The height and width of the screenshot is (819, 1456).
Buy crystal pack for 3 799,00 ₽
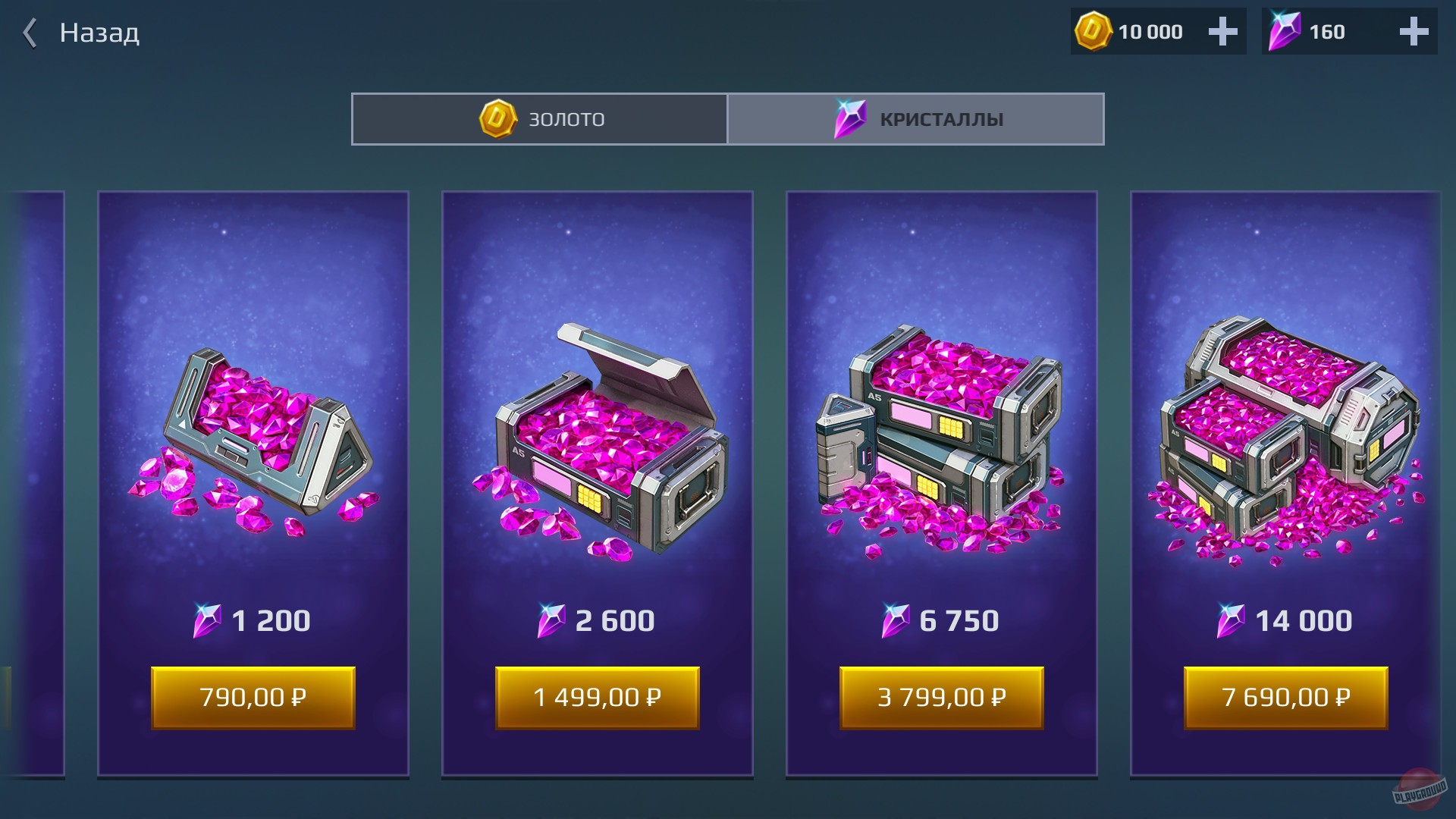(x=942, y=698)
